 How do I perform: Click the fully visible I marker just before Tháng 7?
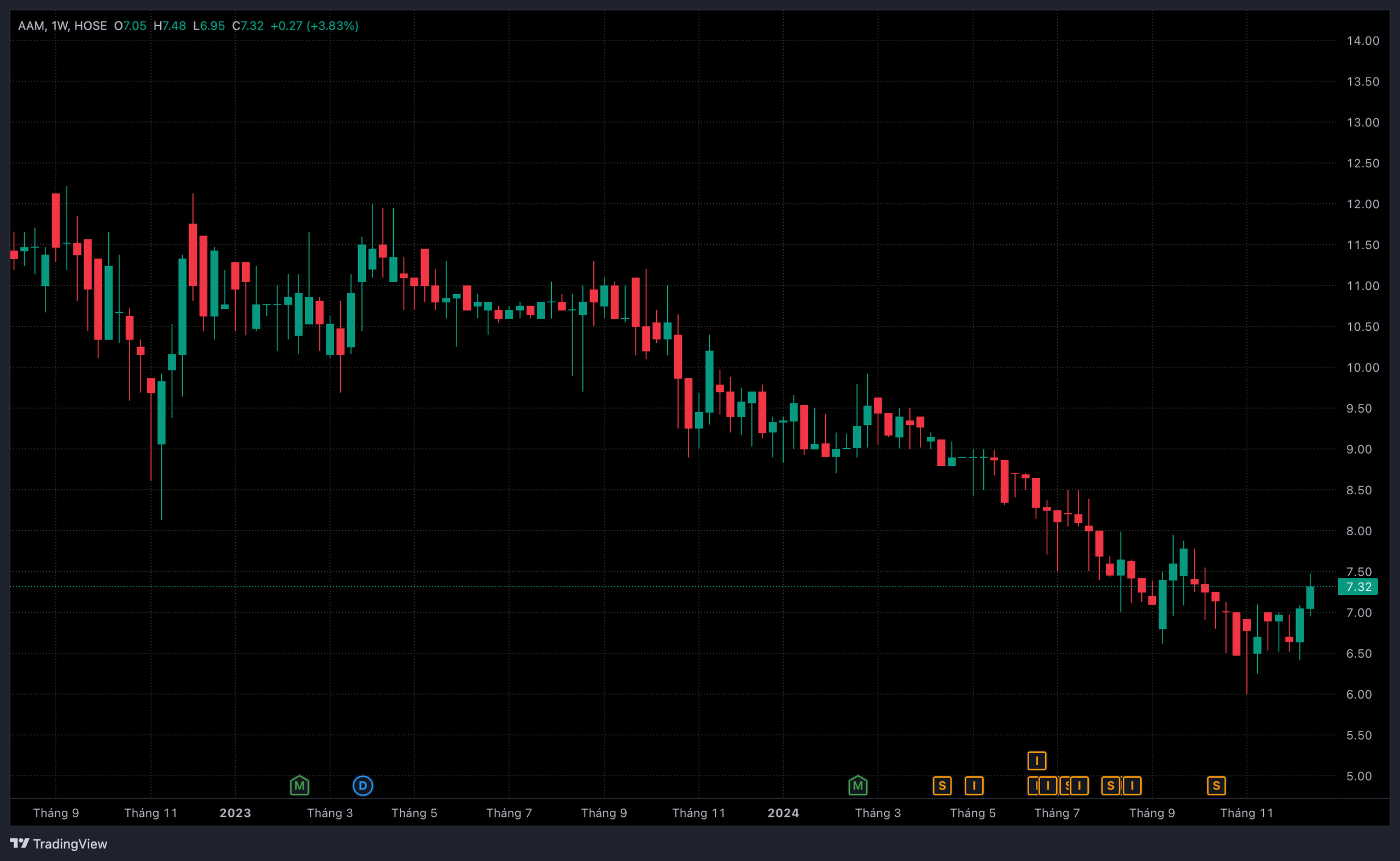coord(1047,786)
